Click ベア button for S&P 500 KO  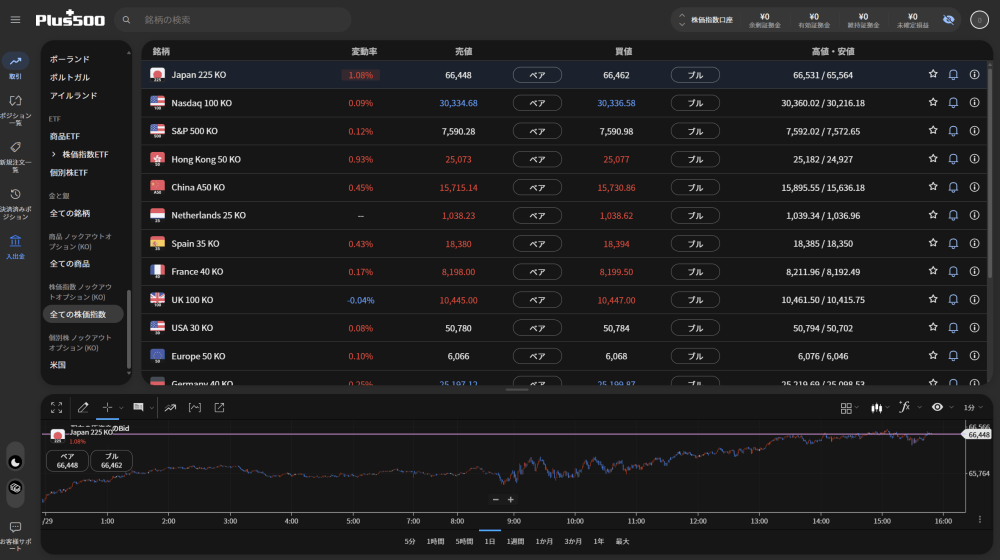click(537, 131)
